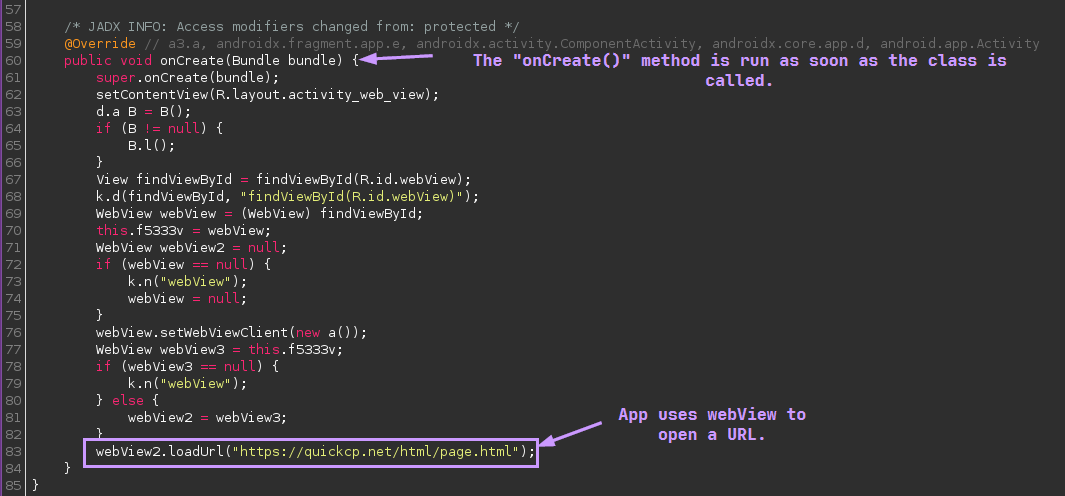Click the JADX INFO comment line
This screenshot has width=1065, height=496.
(291, 26)
